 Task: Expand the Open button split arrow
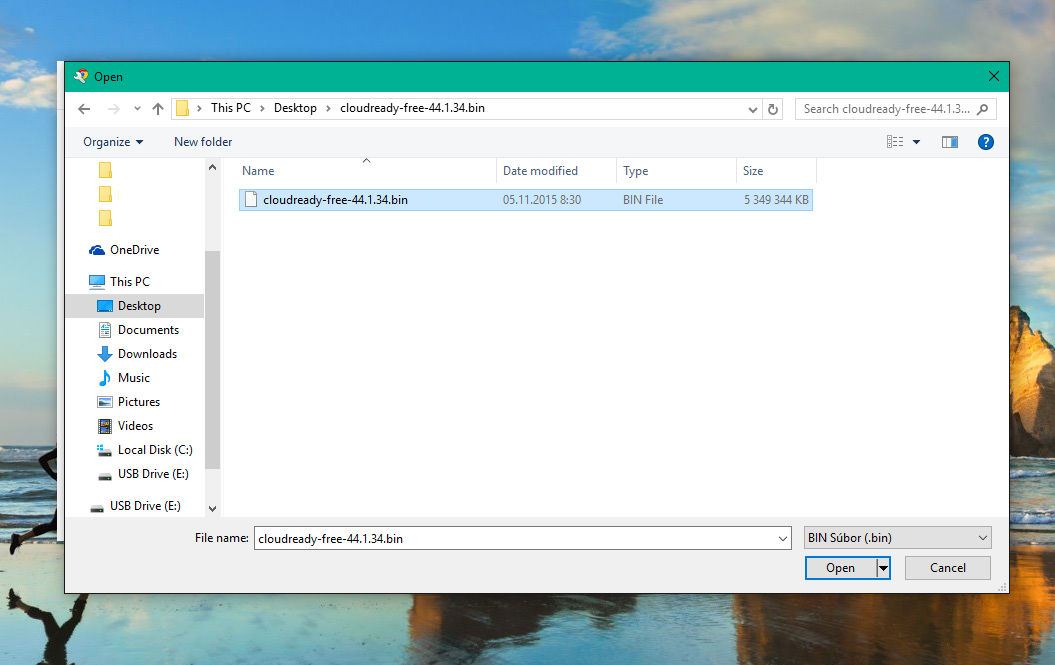(883, 568)
